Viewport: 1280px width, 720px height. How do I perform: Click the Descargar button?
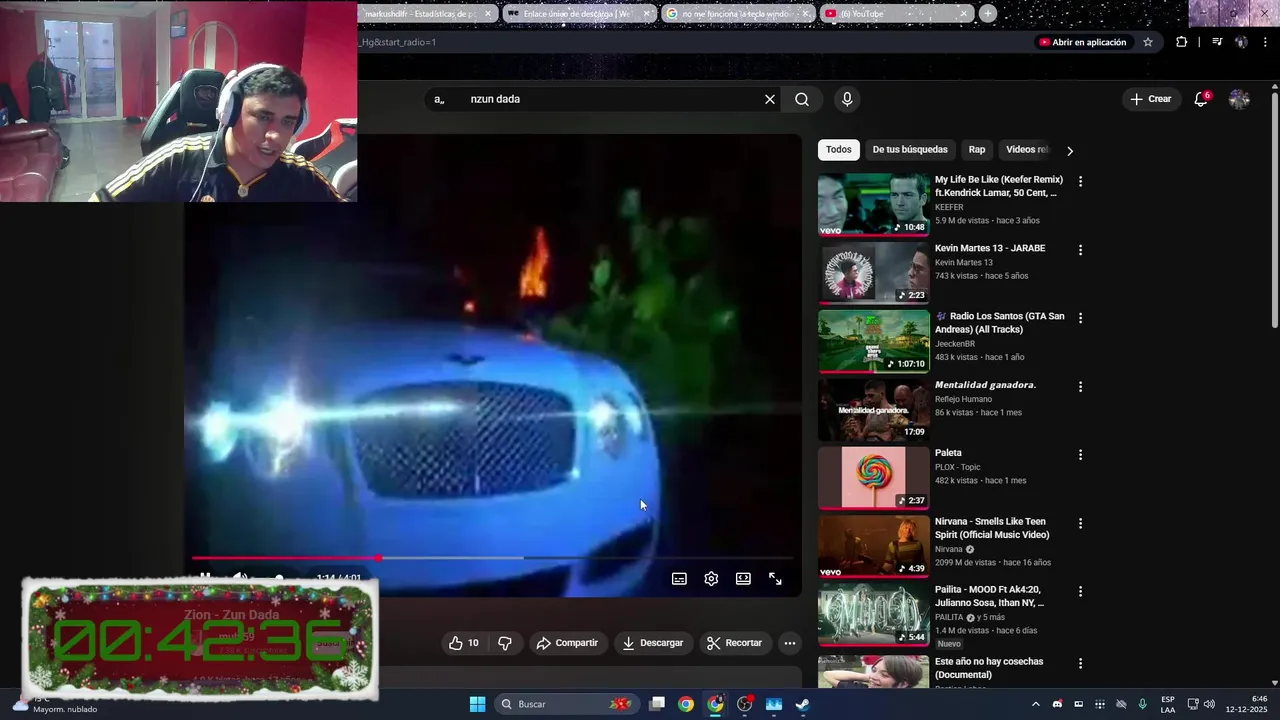point(652,643)
